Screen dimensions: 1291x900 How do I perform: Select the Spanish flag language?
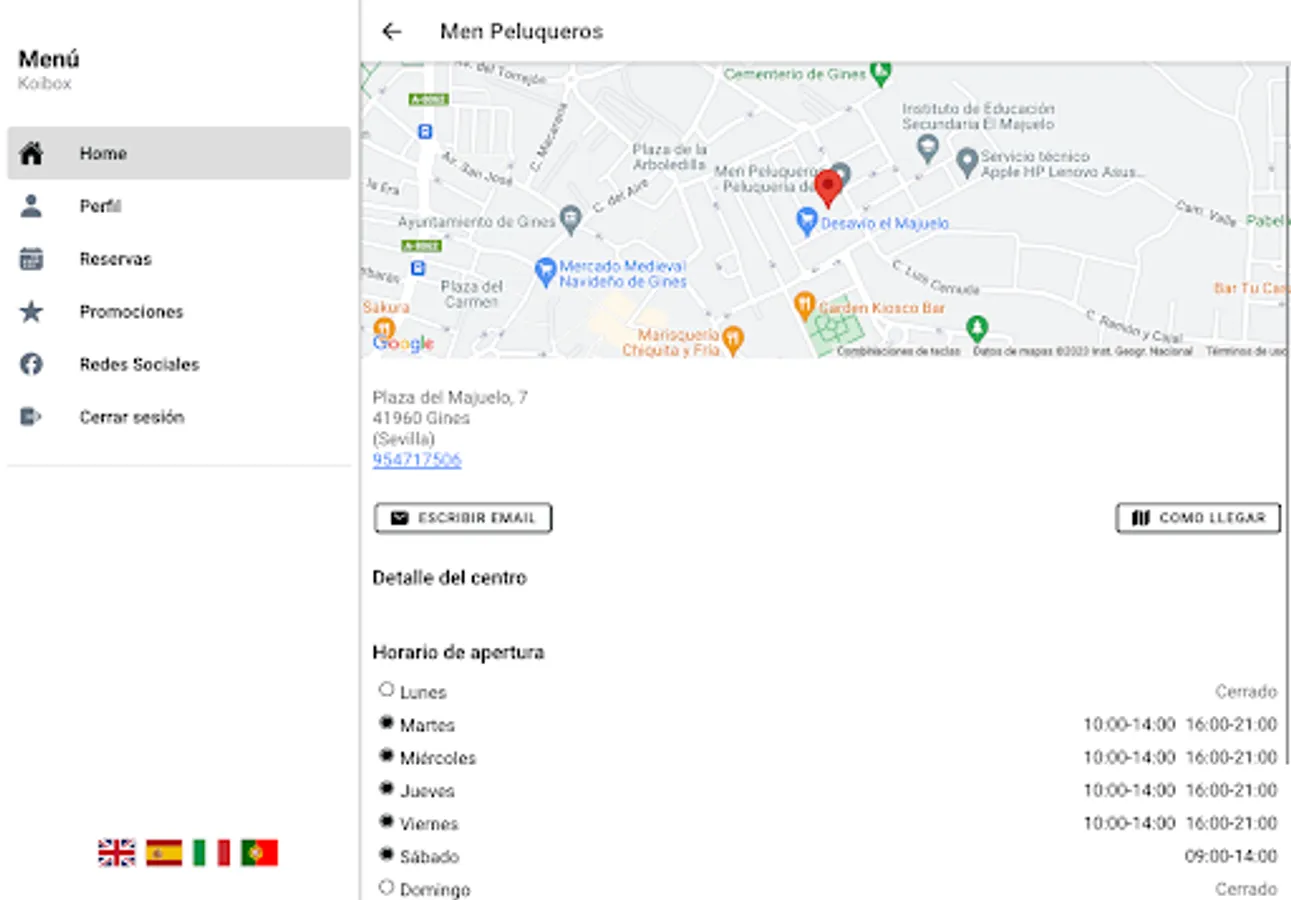[x=164, y=853]
